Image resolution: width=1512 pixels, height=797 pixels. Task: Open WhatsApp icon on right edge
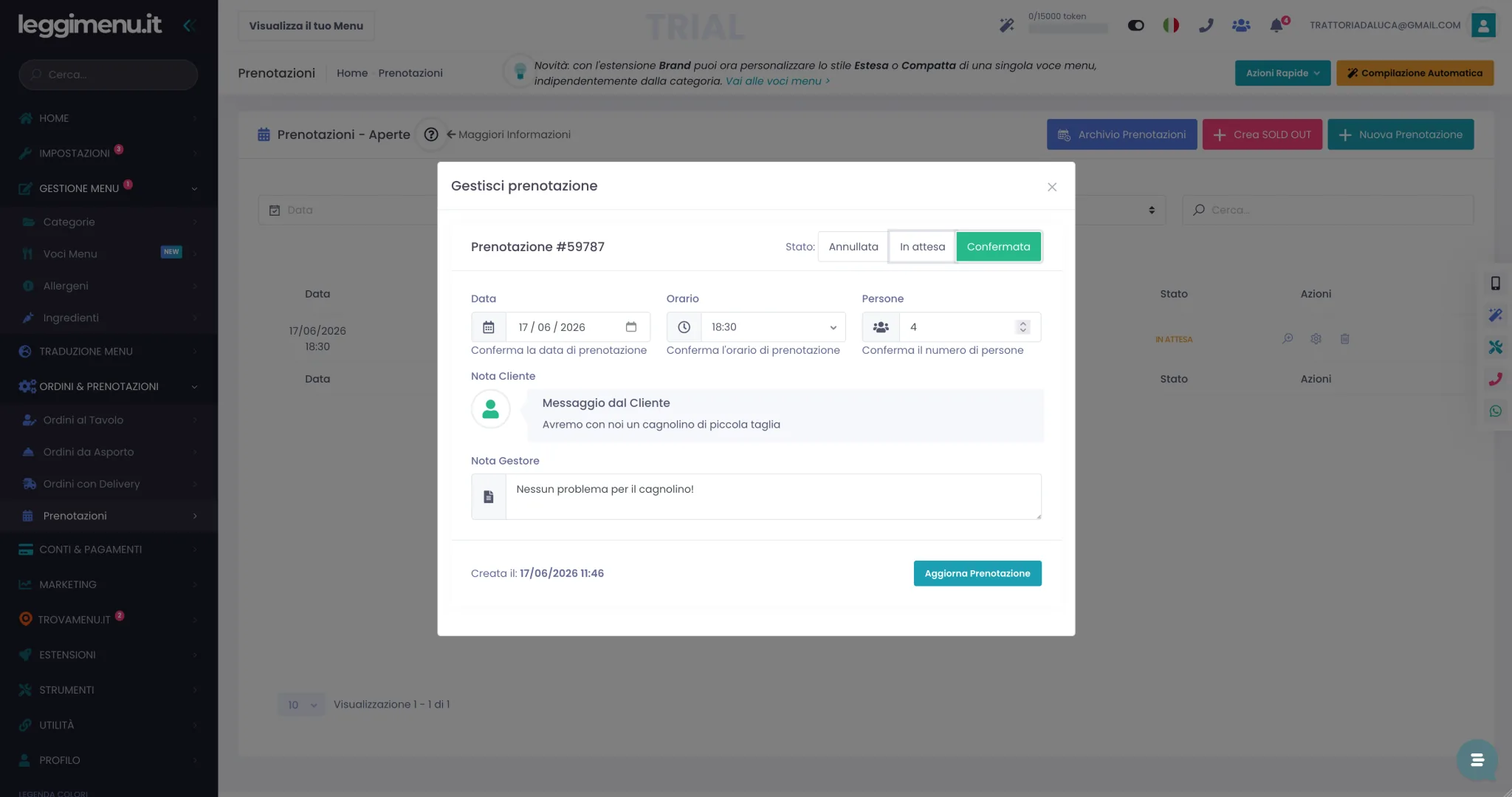click(x=1495, y=411)
